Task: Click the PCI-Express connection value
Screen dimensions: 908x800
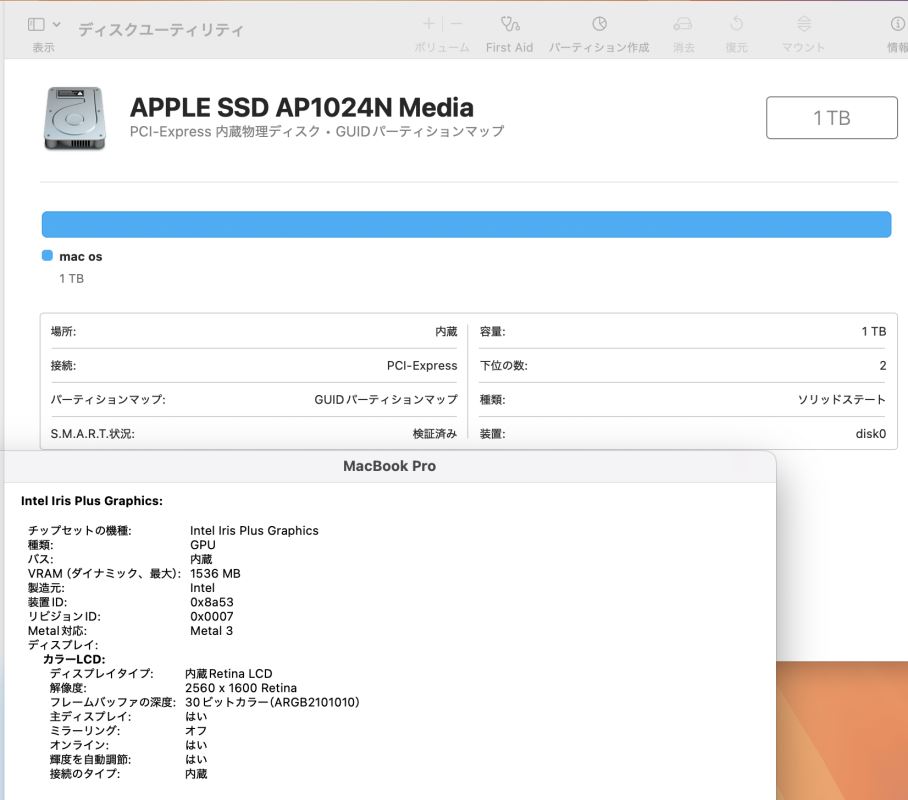Action: pyautogui.click(x=422, y=366)
